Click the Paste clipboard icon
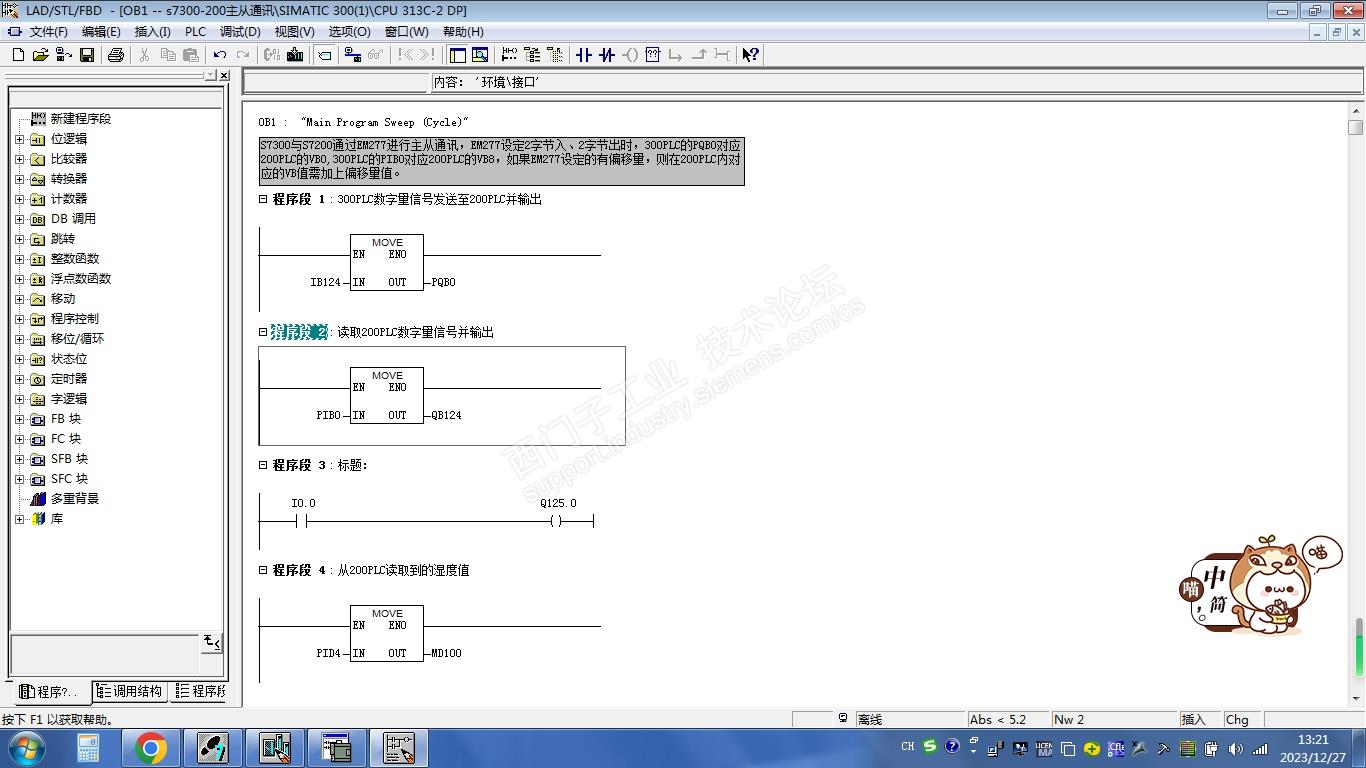1366x768 pixels. tap(190, 55)
